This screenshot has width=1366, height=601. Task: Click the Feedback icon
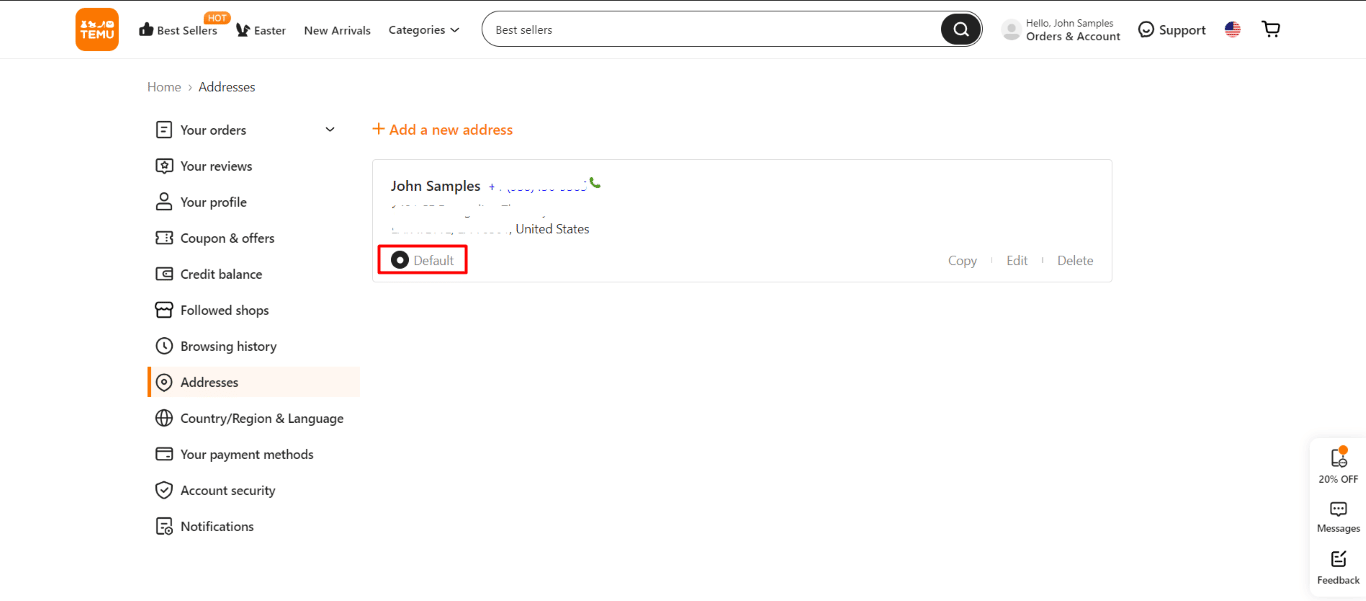pos(1338,559)
